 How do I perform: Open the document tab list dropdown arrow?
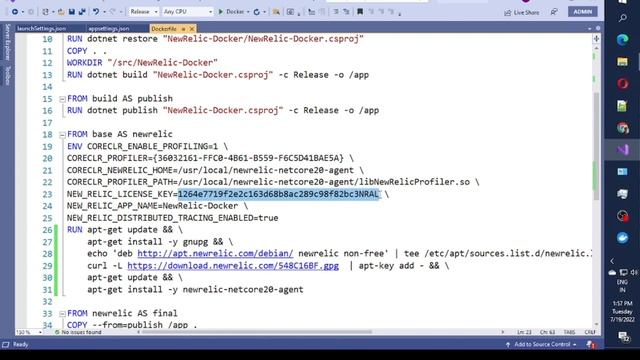589,29
